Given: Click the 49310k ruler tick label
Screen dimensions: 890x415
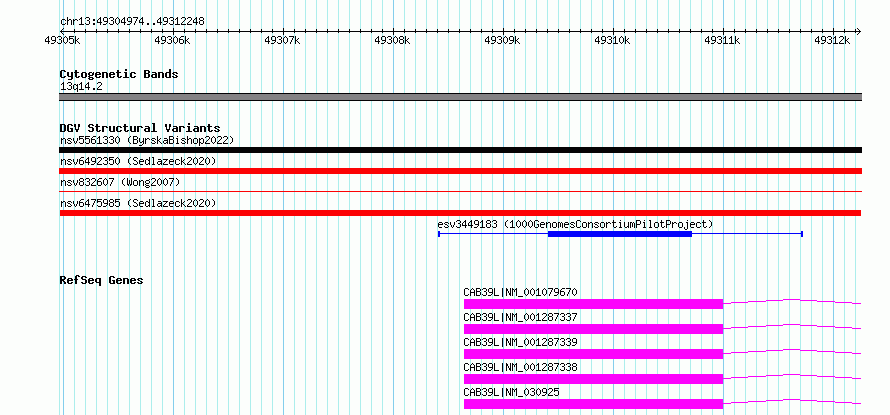Looking at the screenshot, I should pos(612,41).
